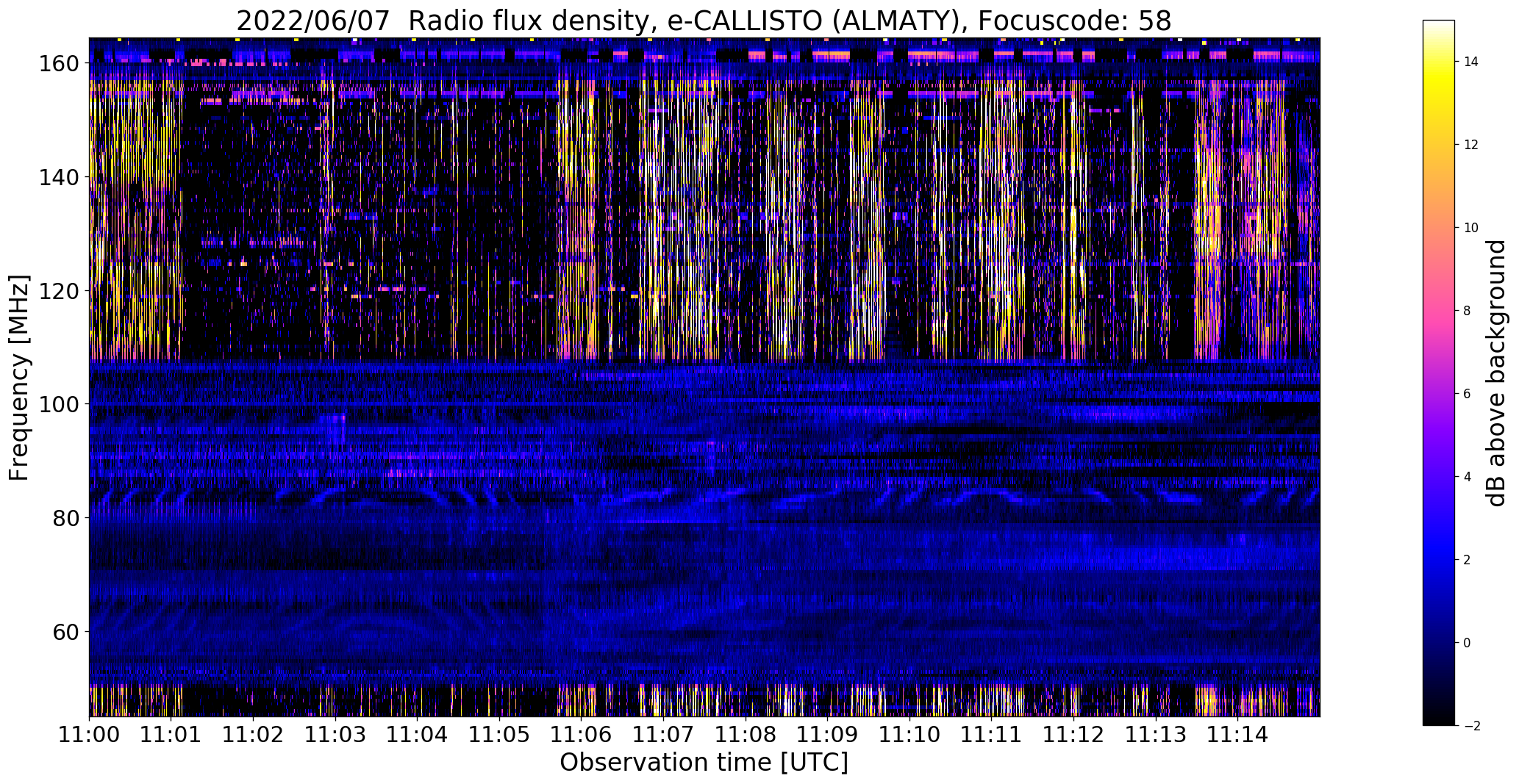Image resolution: width=1519 pixels, height=784 pixels.
Task: Click the 60 frequency tick label
Action: [x=65, y=632]
